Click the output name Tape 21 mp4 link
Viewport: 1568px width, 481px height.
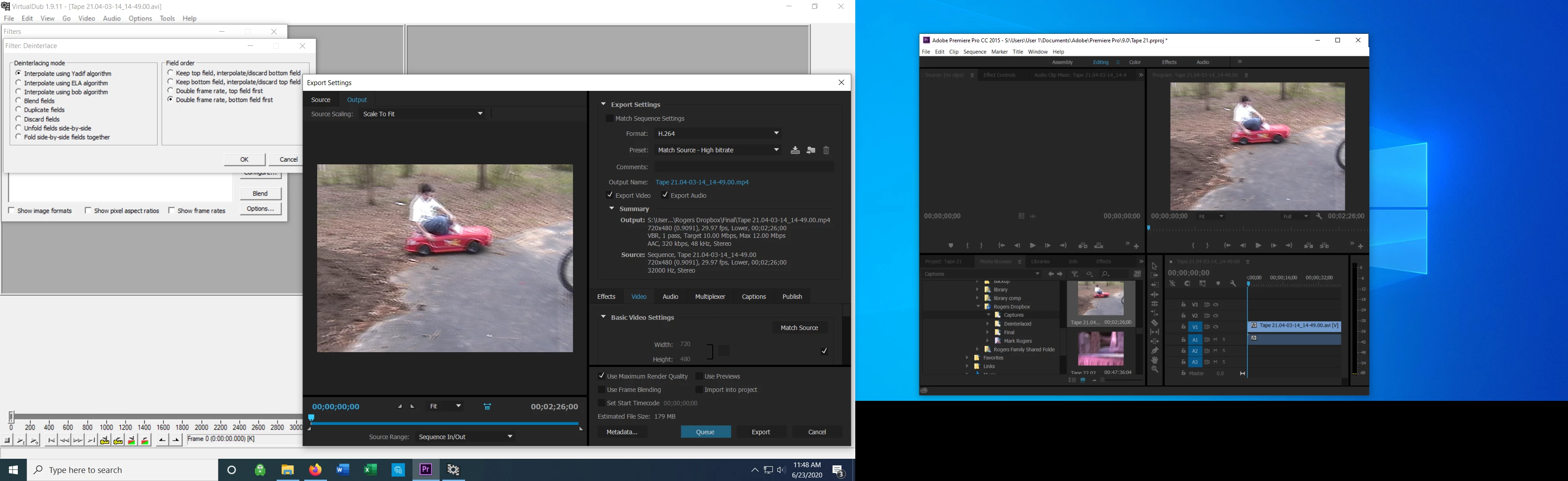click(702, 183)
